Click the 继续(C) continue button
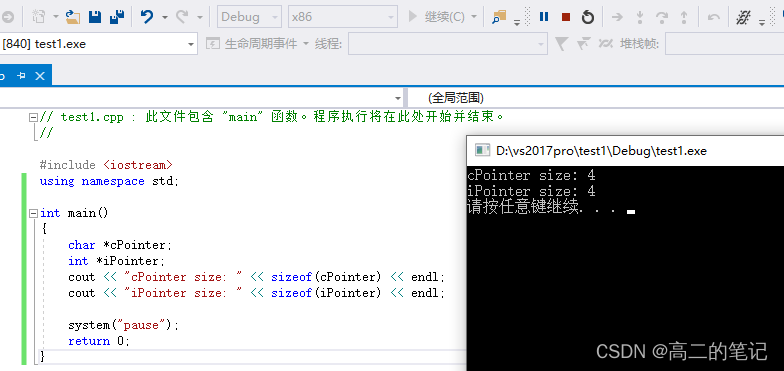This screenshot has height=371, width=784. pyautogui.click(x=436, y=16)
